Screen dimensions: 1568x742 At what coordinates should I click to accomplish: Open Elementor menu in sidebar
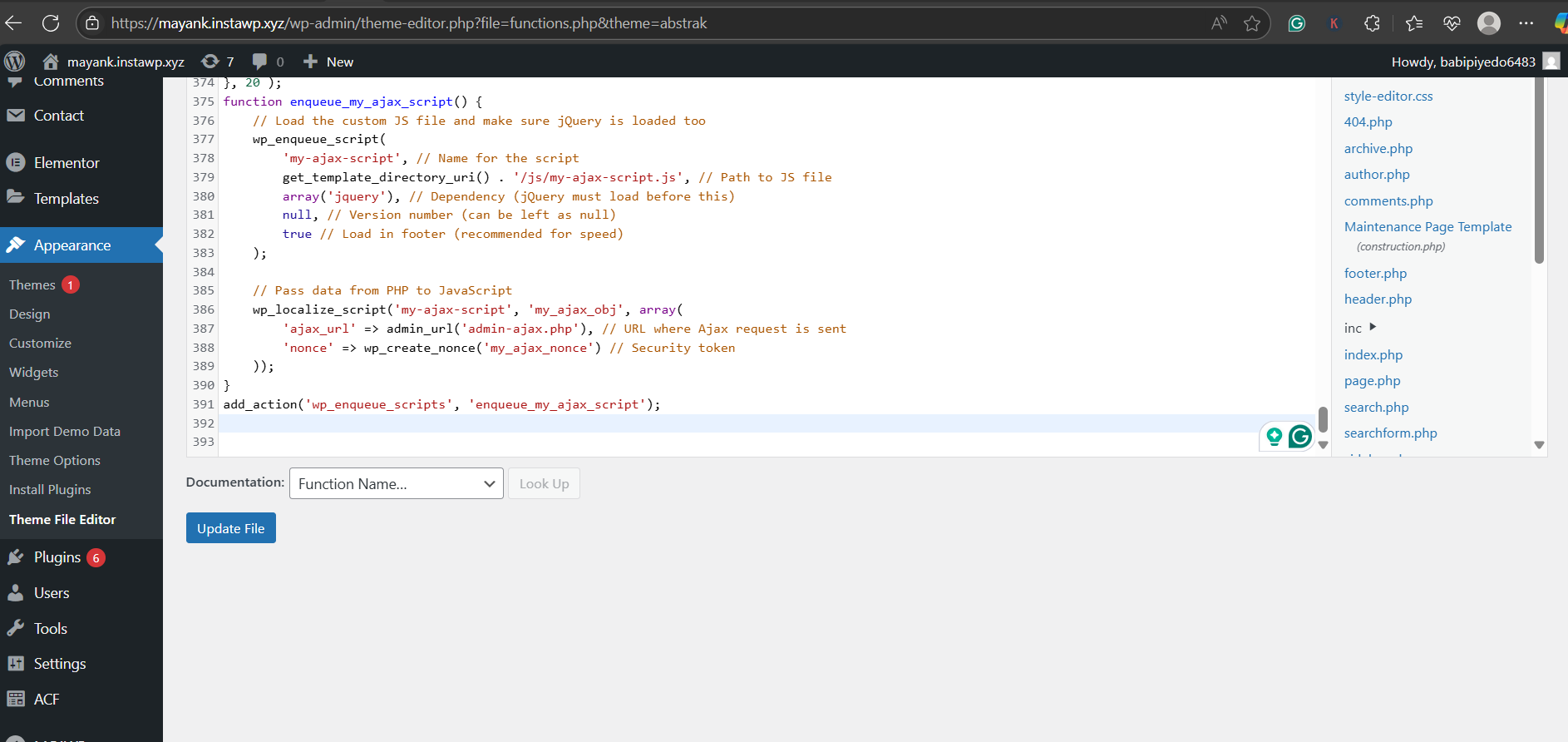pos(81,163)
